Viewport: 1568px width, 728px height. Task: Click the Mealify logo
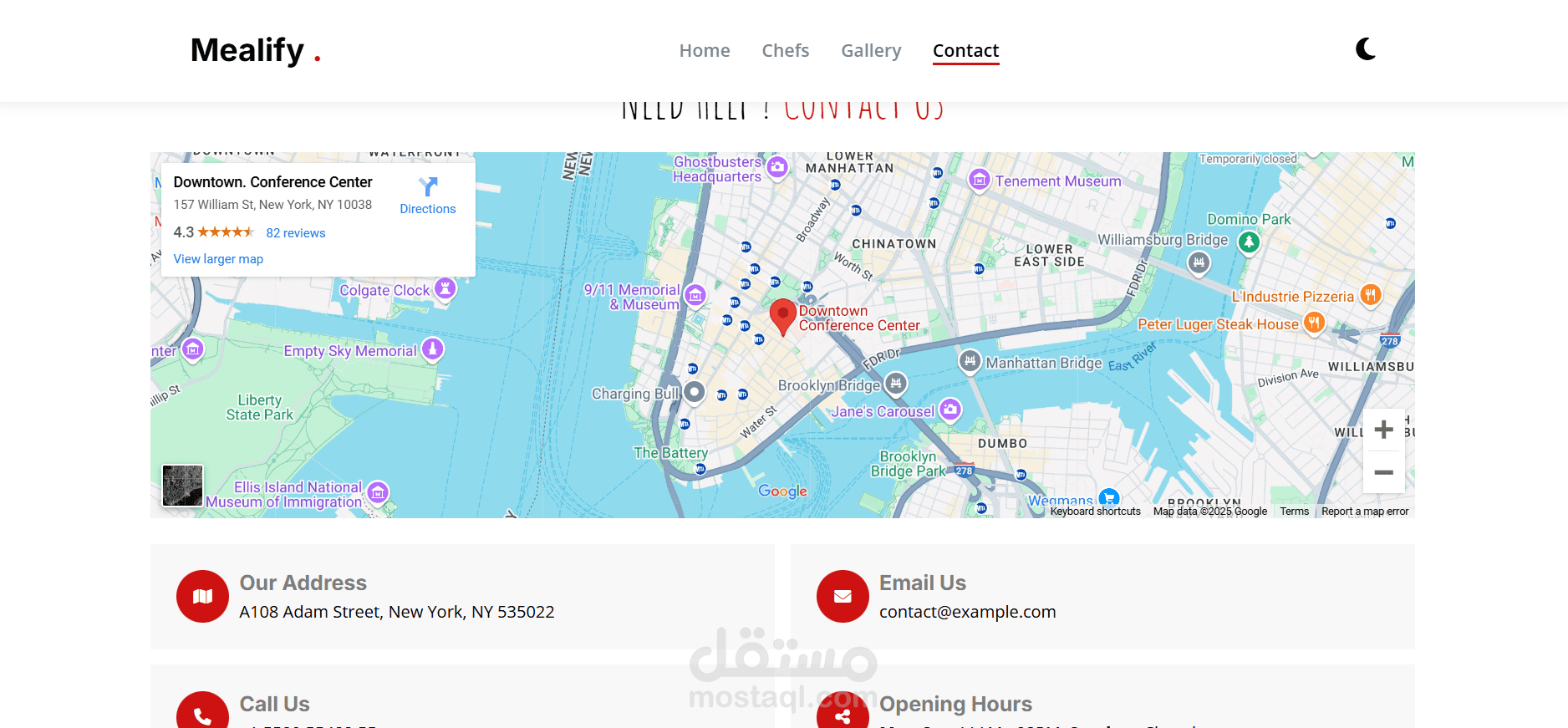click(256, 50)
